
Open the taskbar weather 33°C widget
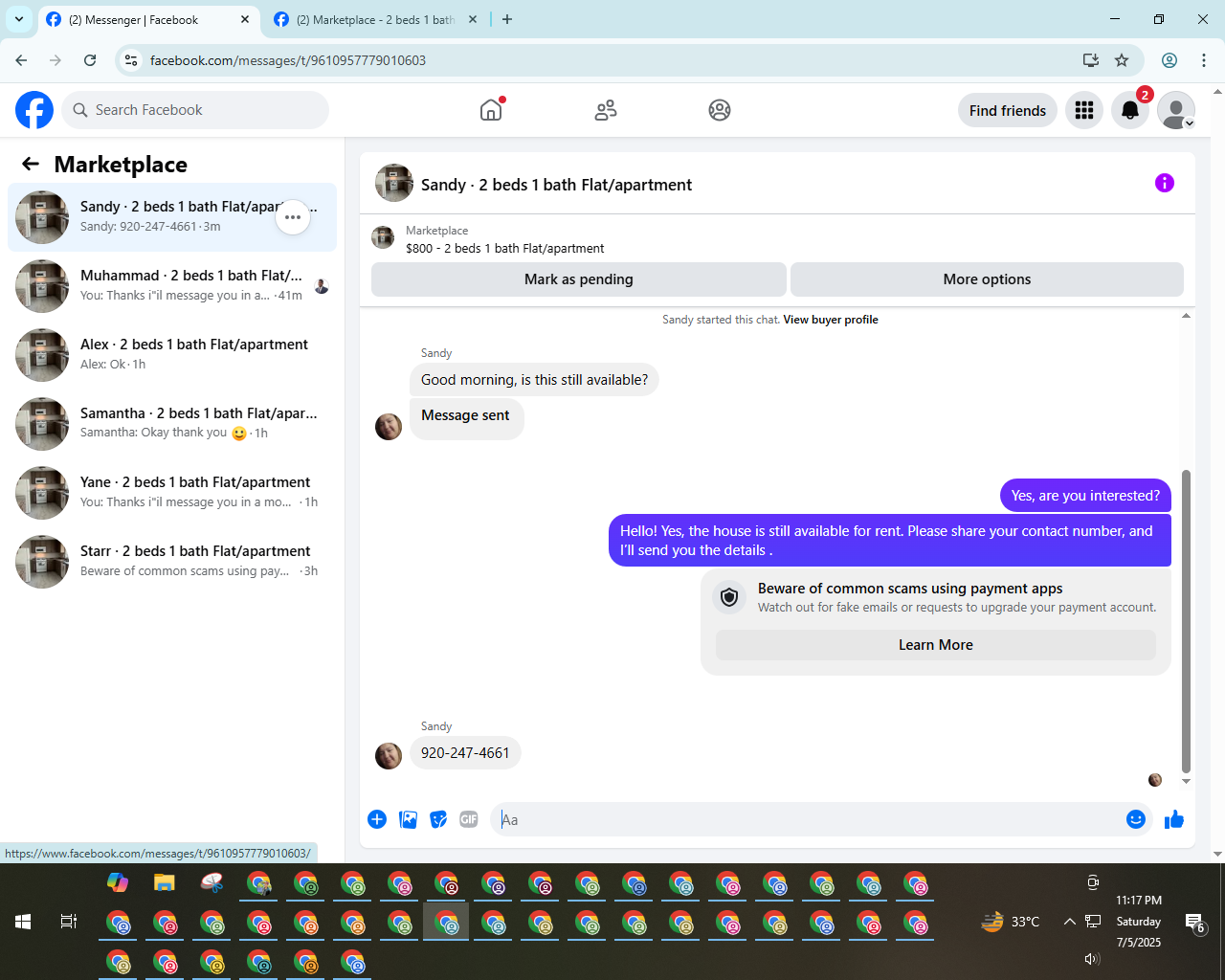(1011, 922)
